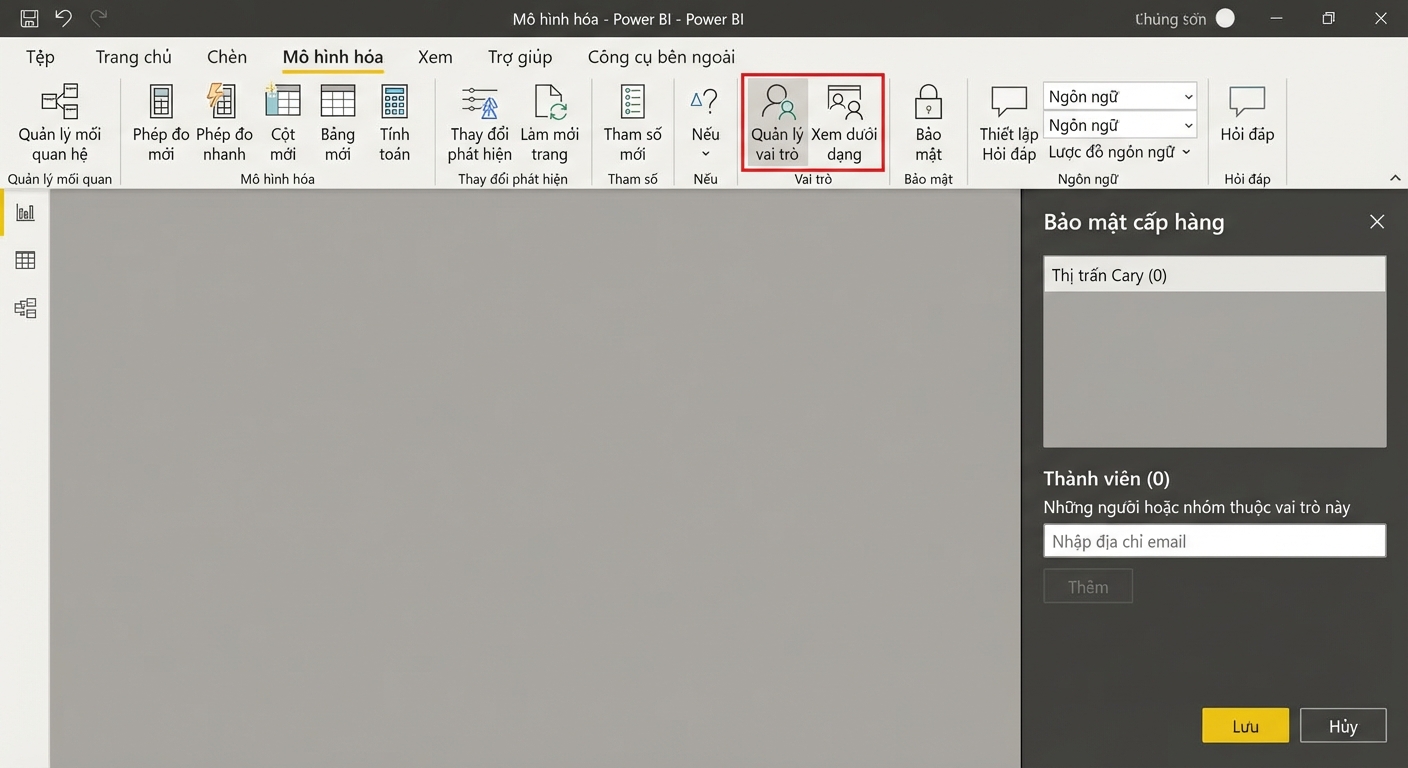Viewport: 1408px width, 768px height.
Task: Click the Tính toán icon
Action: tap(395, 102)
